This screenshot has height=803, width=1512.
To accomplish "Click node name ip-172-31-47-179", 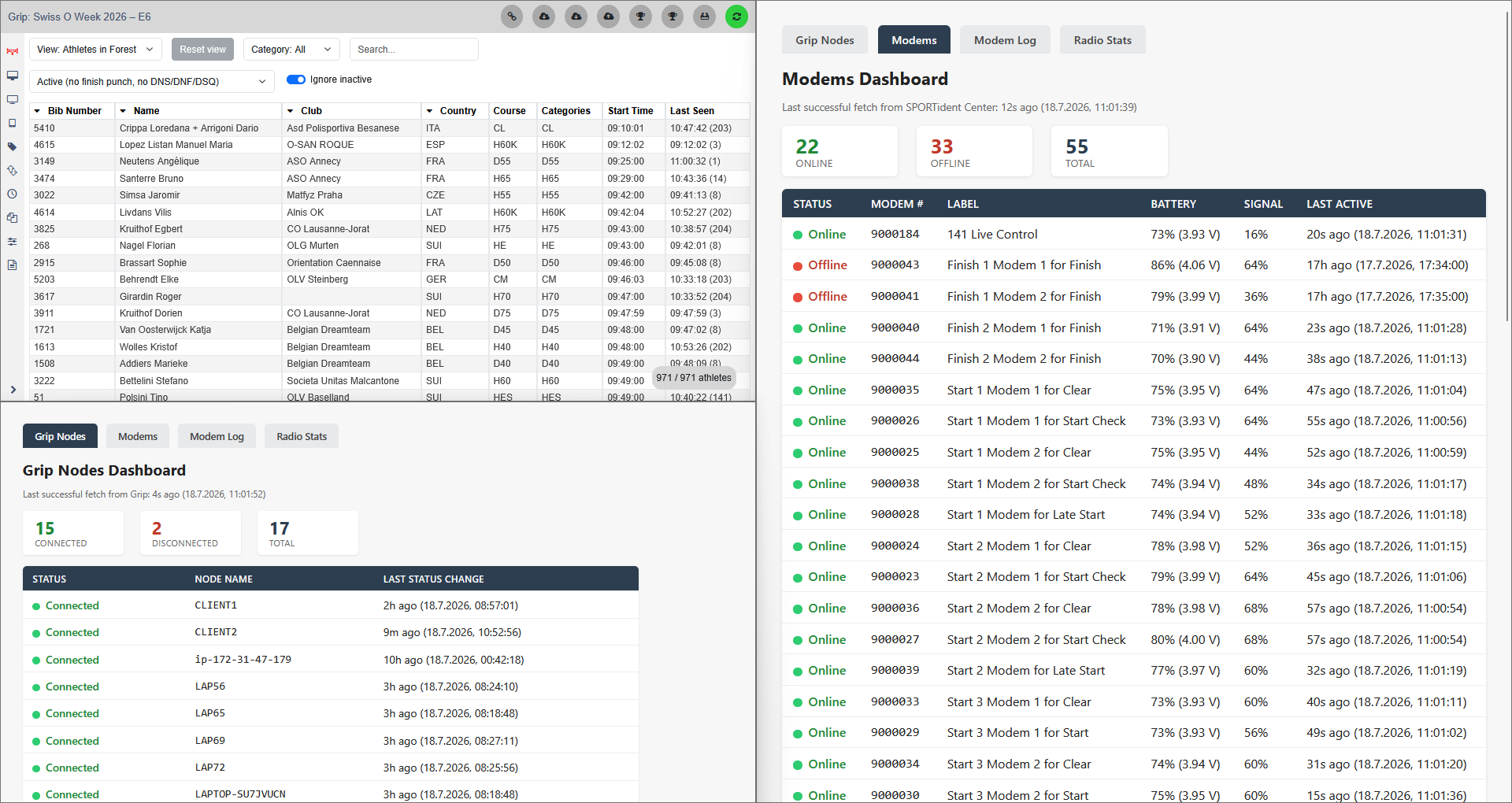I will click(243, 660).
